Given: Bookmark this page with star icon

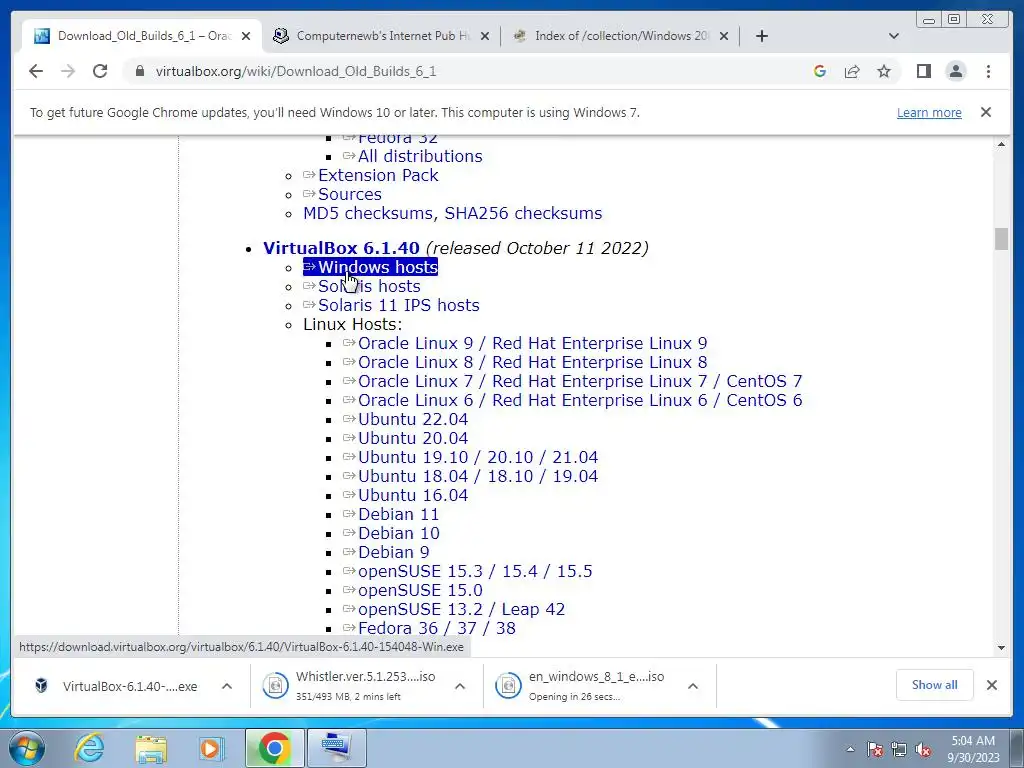Looking at the screenshot, I should point(884,71).
